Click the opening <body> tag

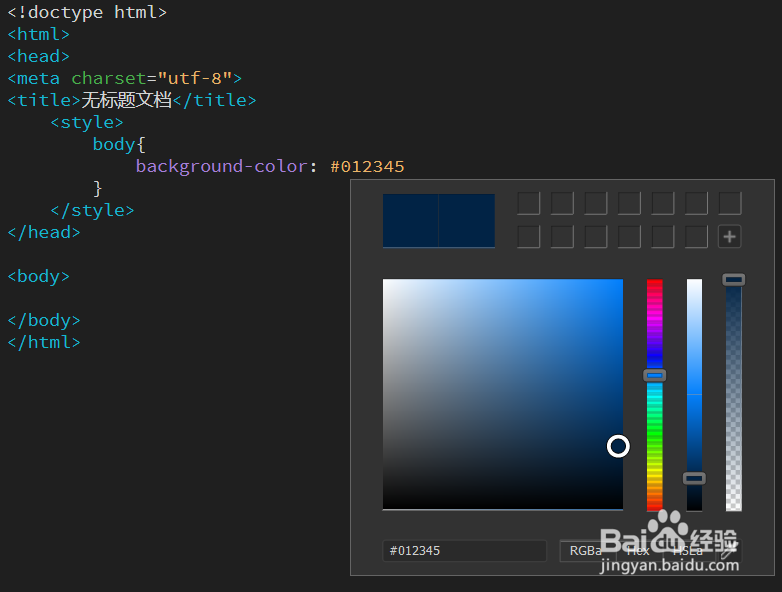[38, 276]
